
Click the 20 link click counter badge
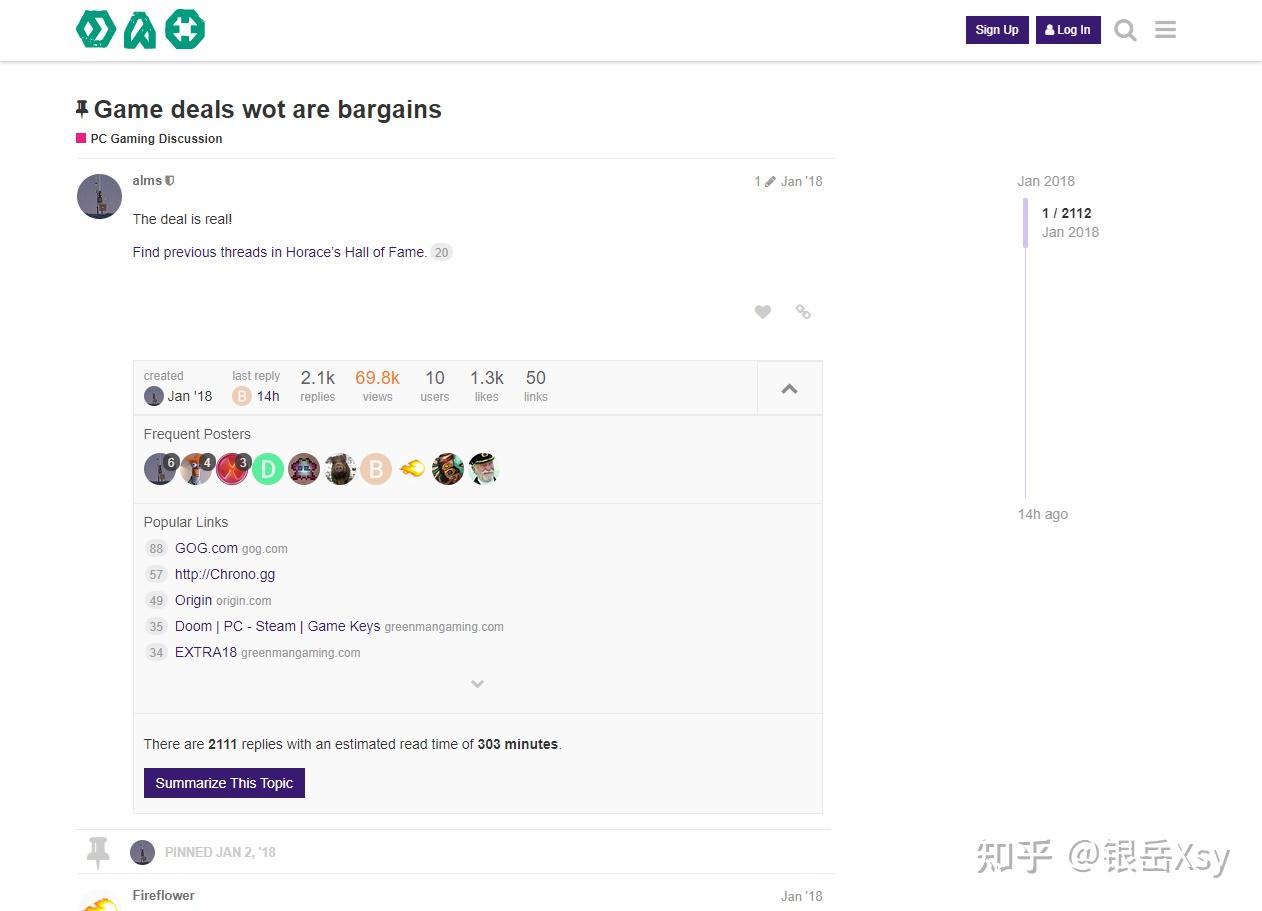tap(441, 253)
